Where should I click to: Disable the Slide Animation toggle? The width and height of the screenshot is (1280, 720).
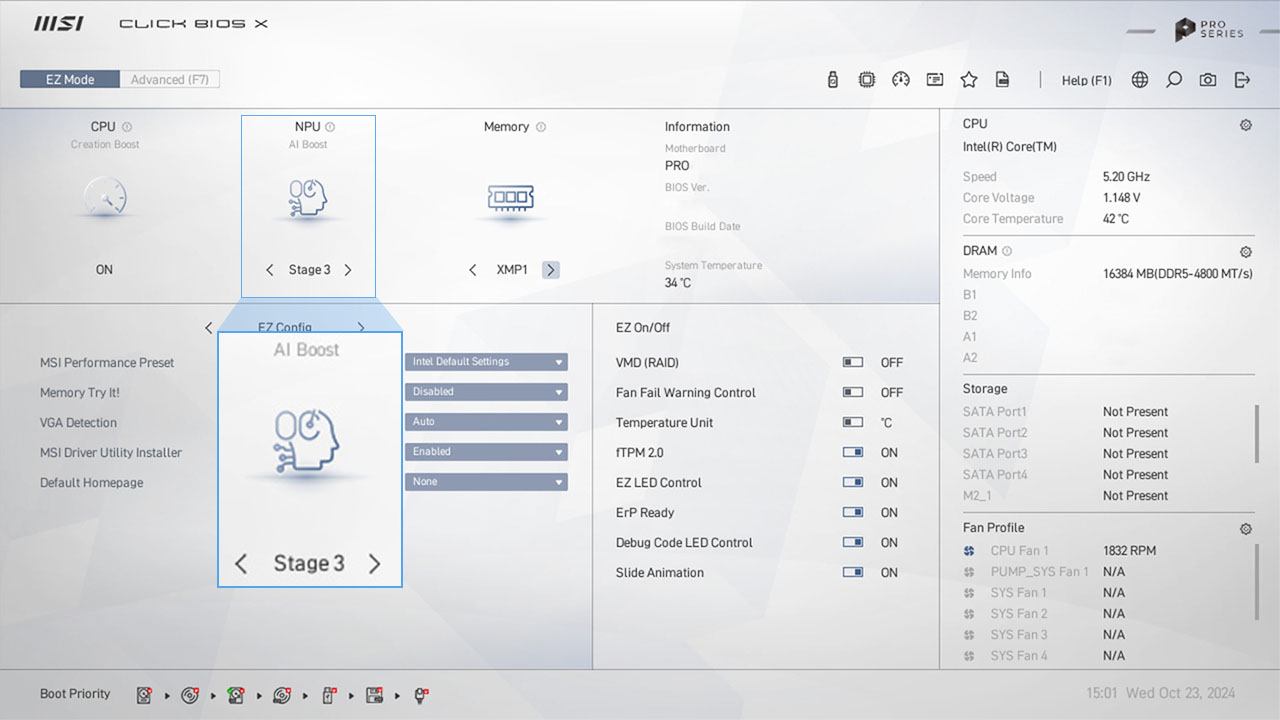[853, 573]
